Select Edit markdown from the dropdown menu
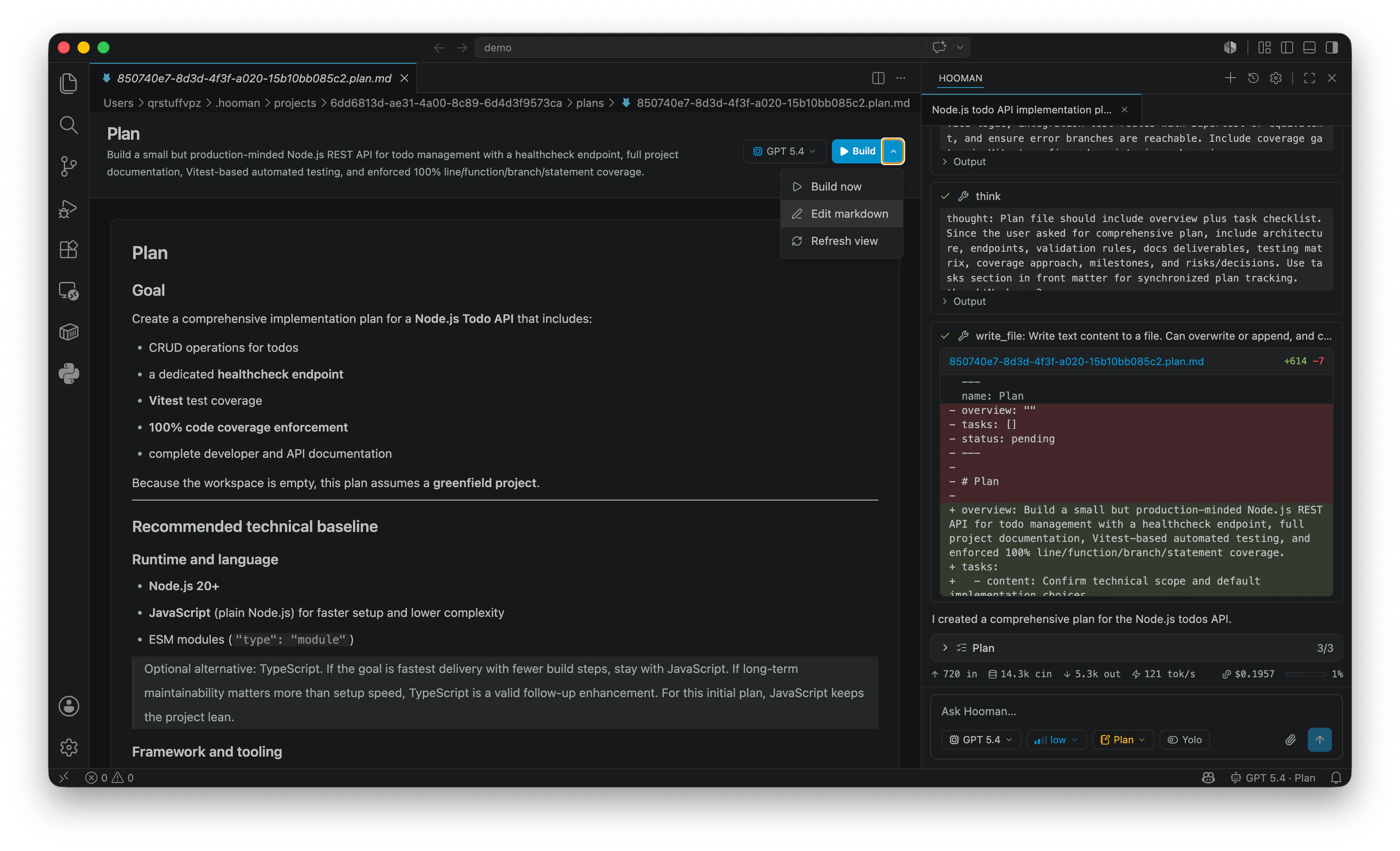 (841, 213)
